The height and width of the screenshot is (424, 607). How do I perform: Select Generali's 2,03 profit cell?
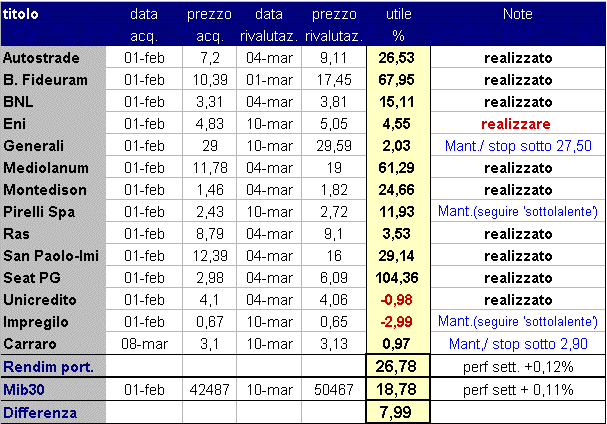point(396,146)
